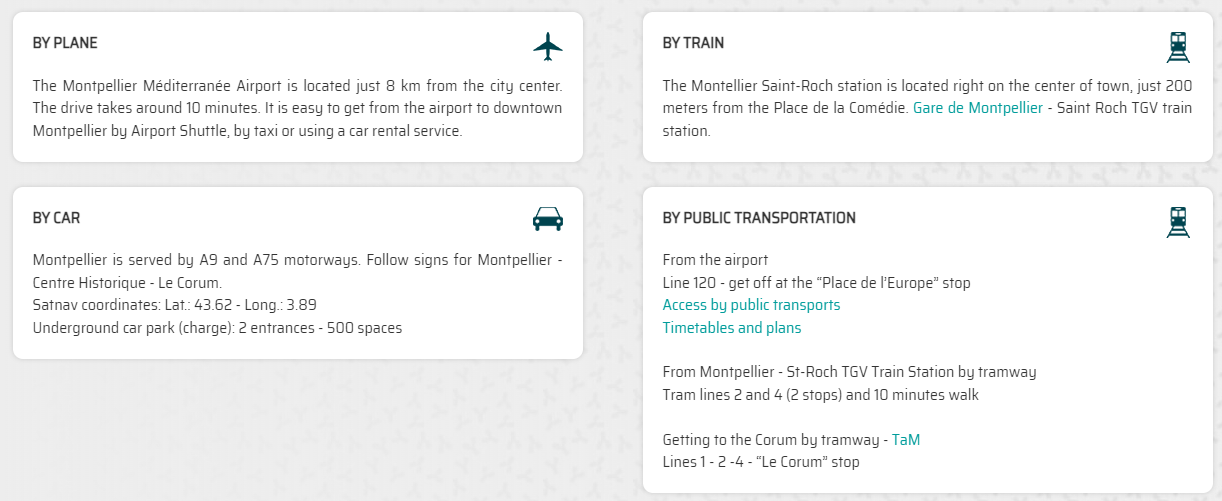Click the Line 120 Place de l'Europe text
1222x501 pixels.
817,283
